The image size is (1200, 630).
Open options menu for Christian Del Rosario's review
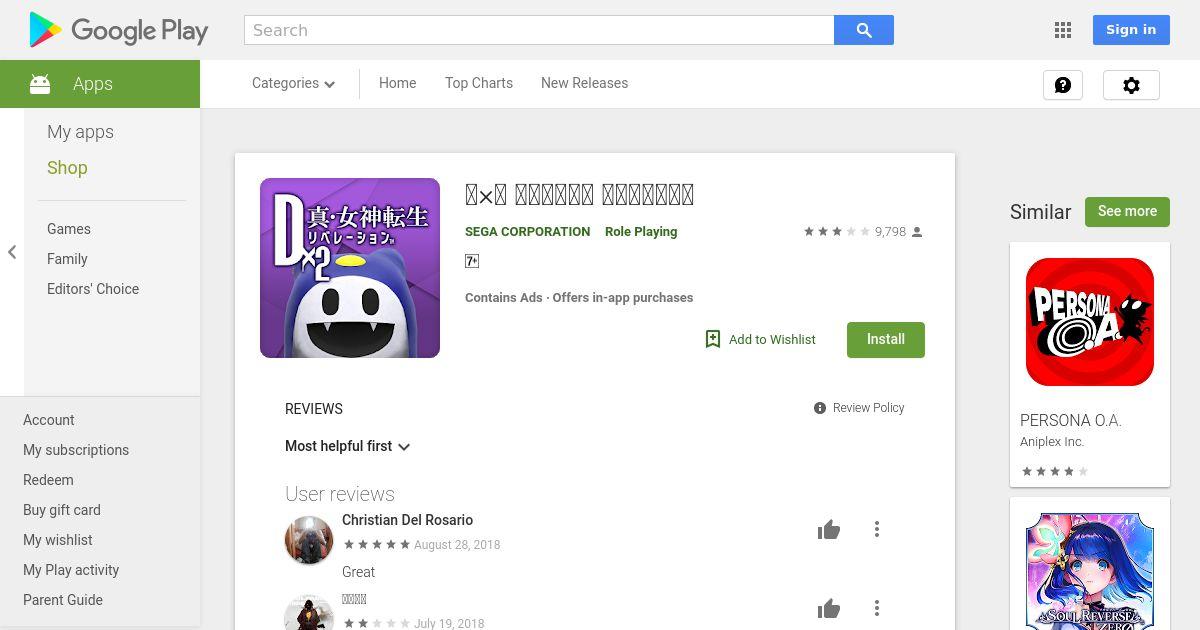click(877, 529)
